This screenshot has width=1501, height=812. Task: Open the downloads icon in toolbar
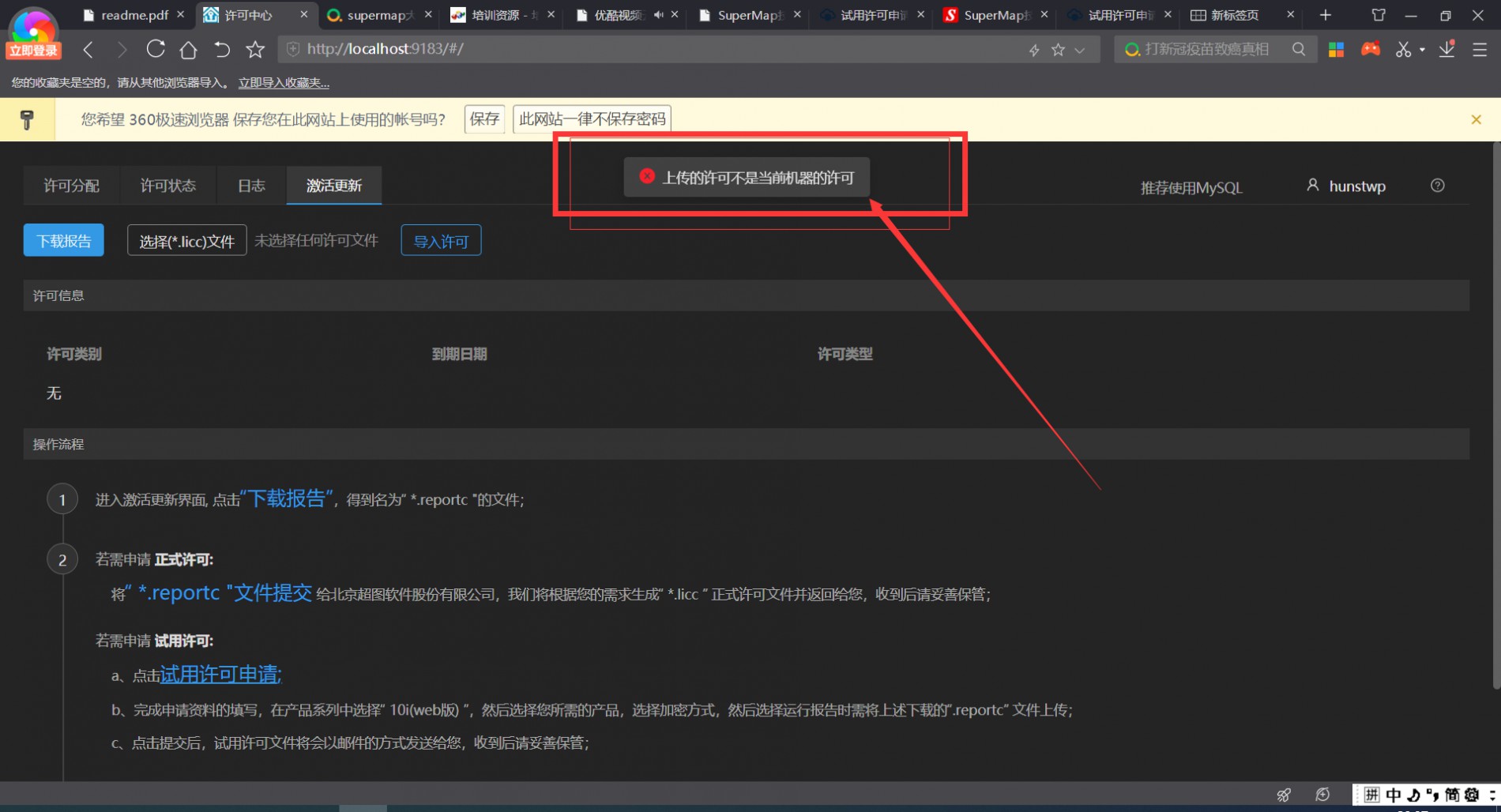1446,49
